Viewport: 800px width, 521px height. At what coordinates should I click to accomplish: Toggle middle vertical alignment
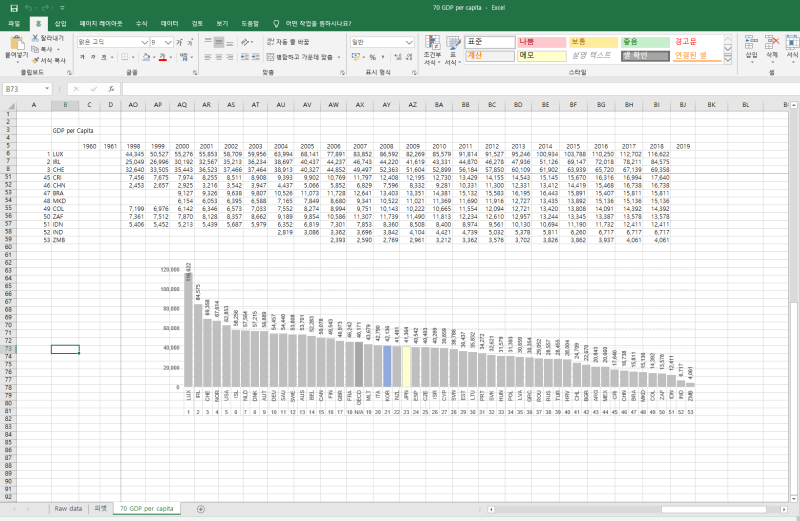(x=219, y=42)
